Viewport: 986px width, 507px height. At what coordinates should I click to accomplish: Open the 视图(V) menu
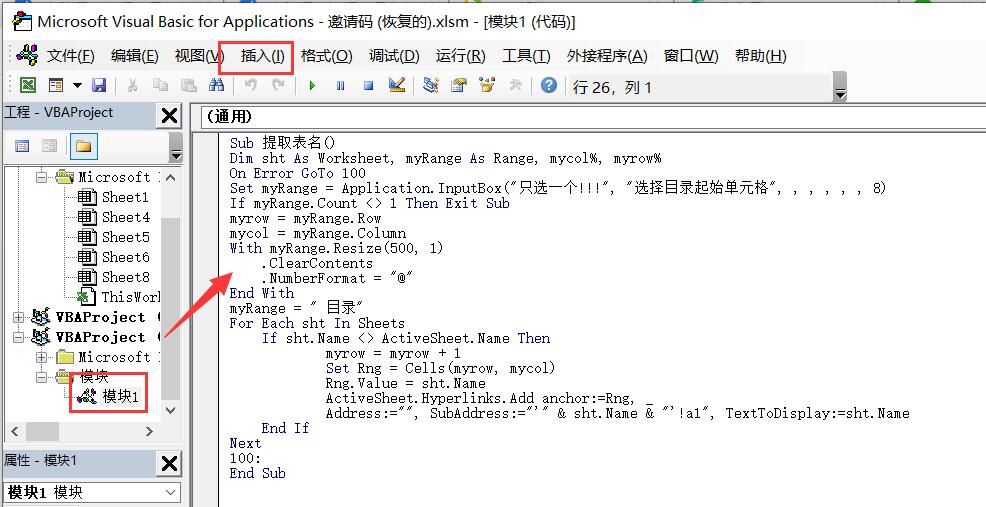199,56
